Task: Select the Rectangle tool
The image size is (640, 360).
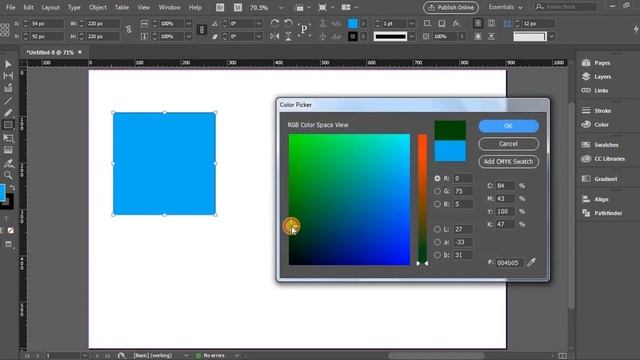Action: click(x=8, y=125)
